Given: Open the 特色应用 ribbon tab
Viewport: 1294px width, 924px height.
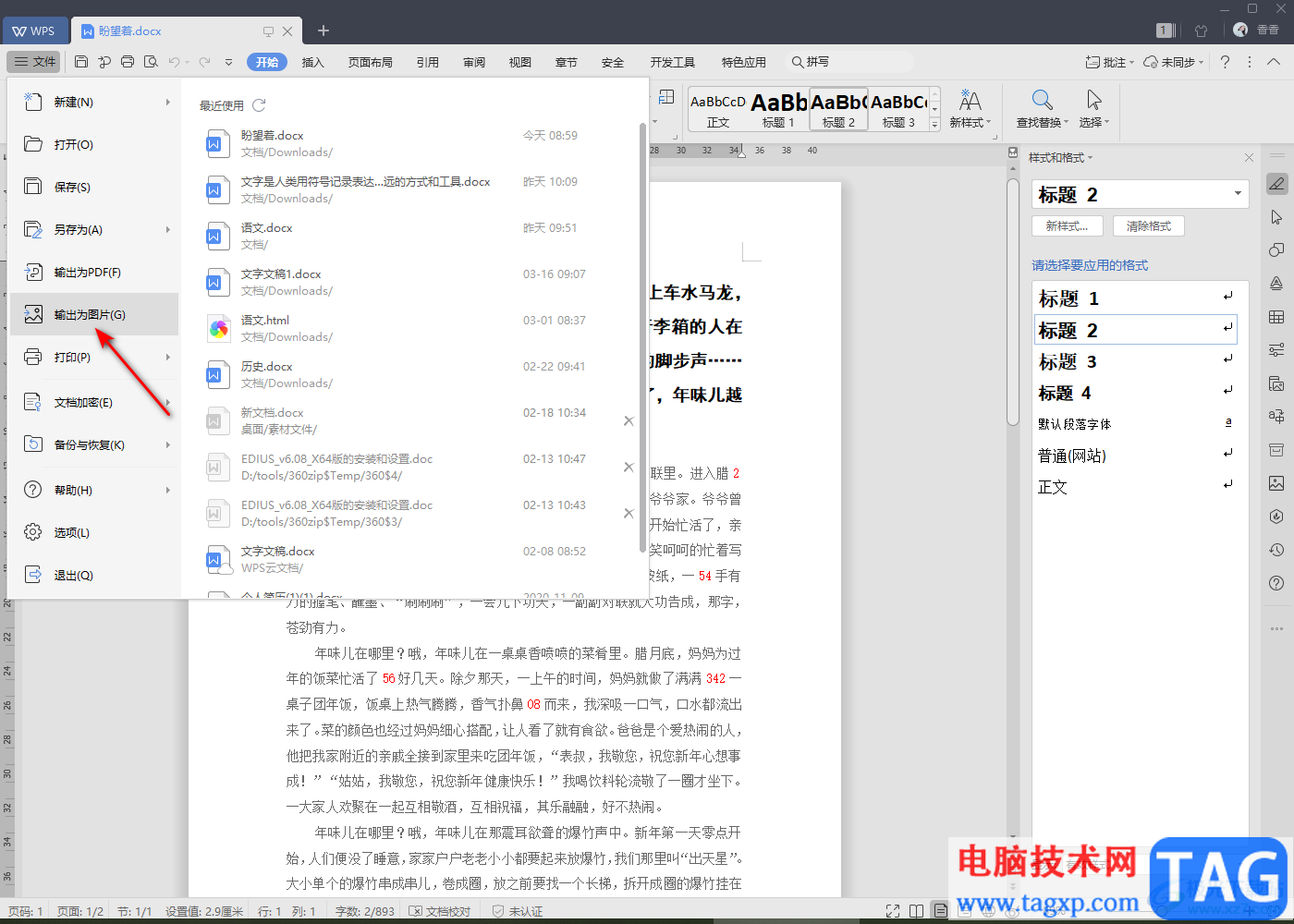Looking at the screenshot, I should pyautogui.click(x=744, y=62).
